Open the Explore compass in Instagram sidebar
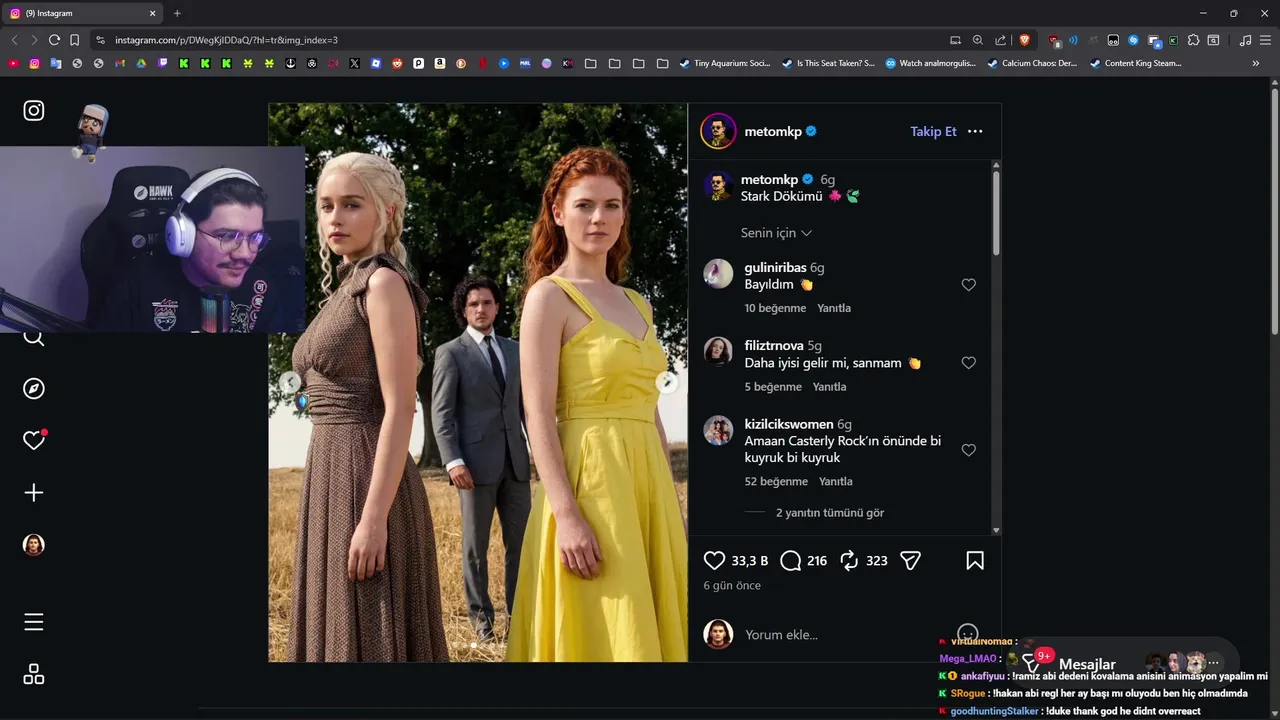This screenshot has height=720, width=1280. pyautogui.click(x=34, y=388)
